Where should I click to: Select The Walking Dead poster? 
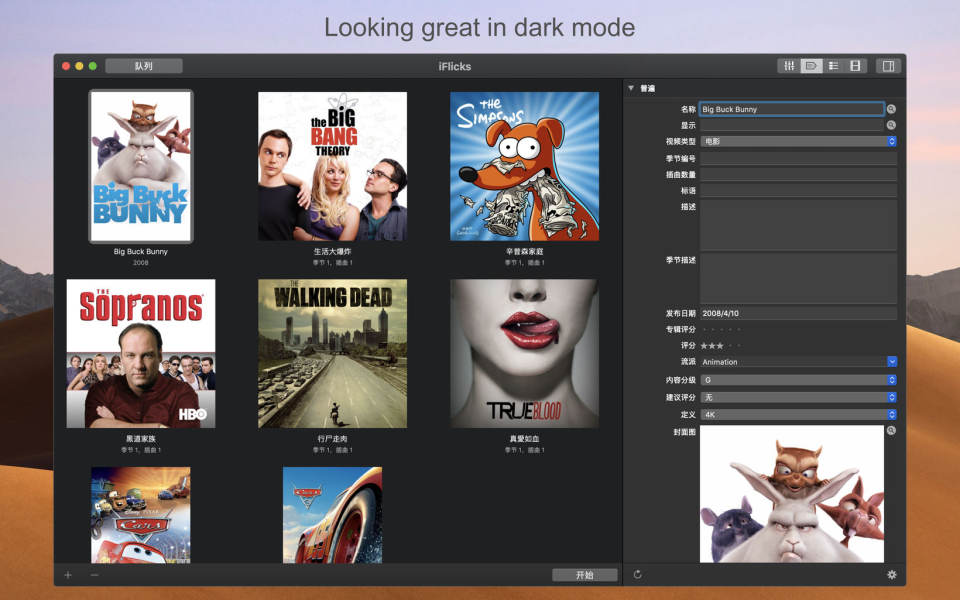332,353
